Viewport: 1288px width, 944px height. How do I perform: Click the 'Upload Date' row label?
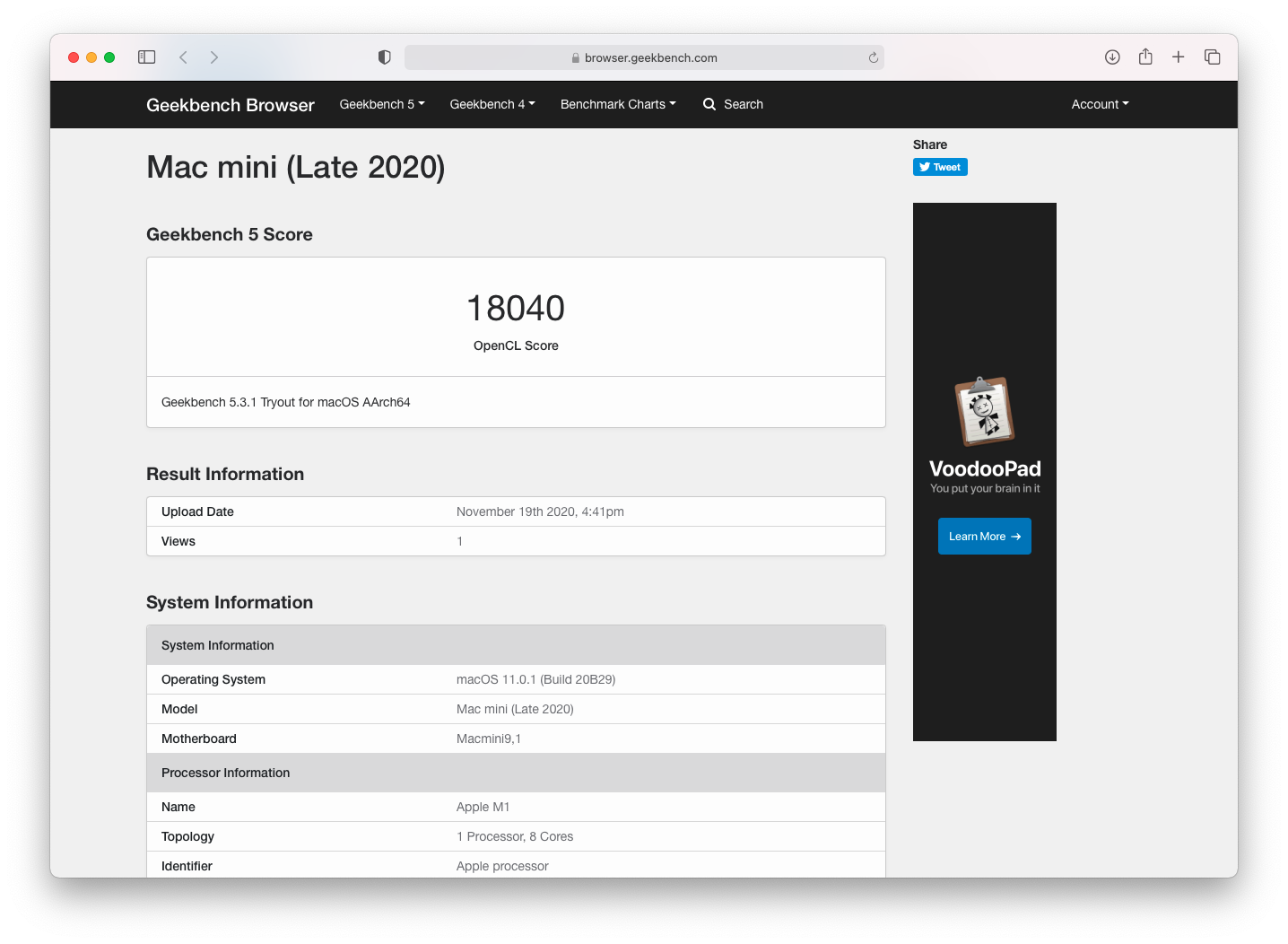[x=197, y=511]
